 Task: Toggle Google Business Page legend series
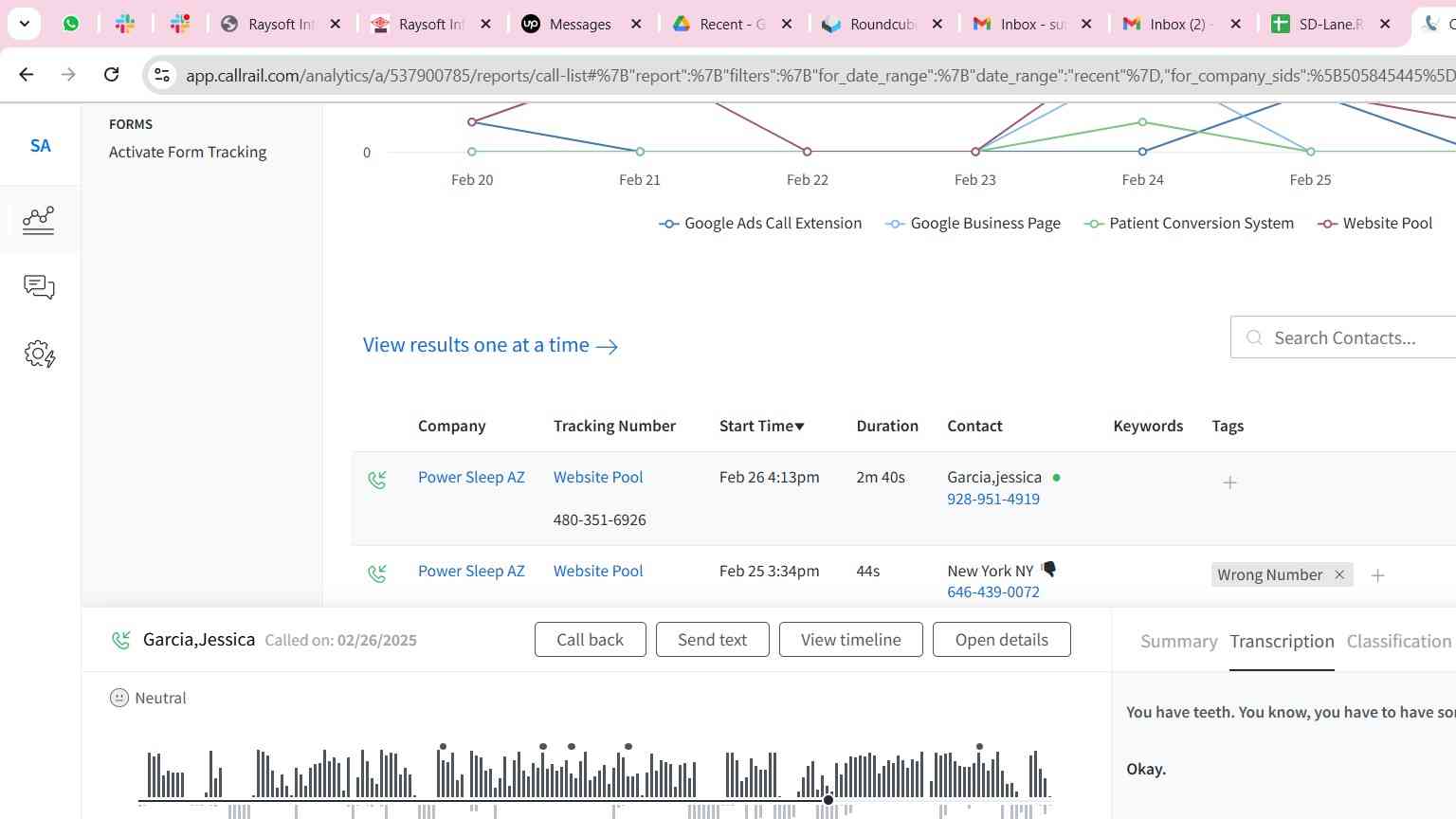(973, 223)
